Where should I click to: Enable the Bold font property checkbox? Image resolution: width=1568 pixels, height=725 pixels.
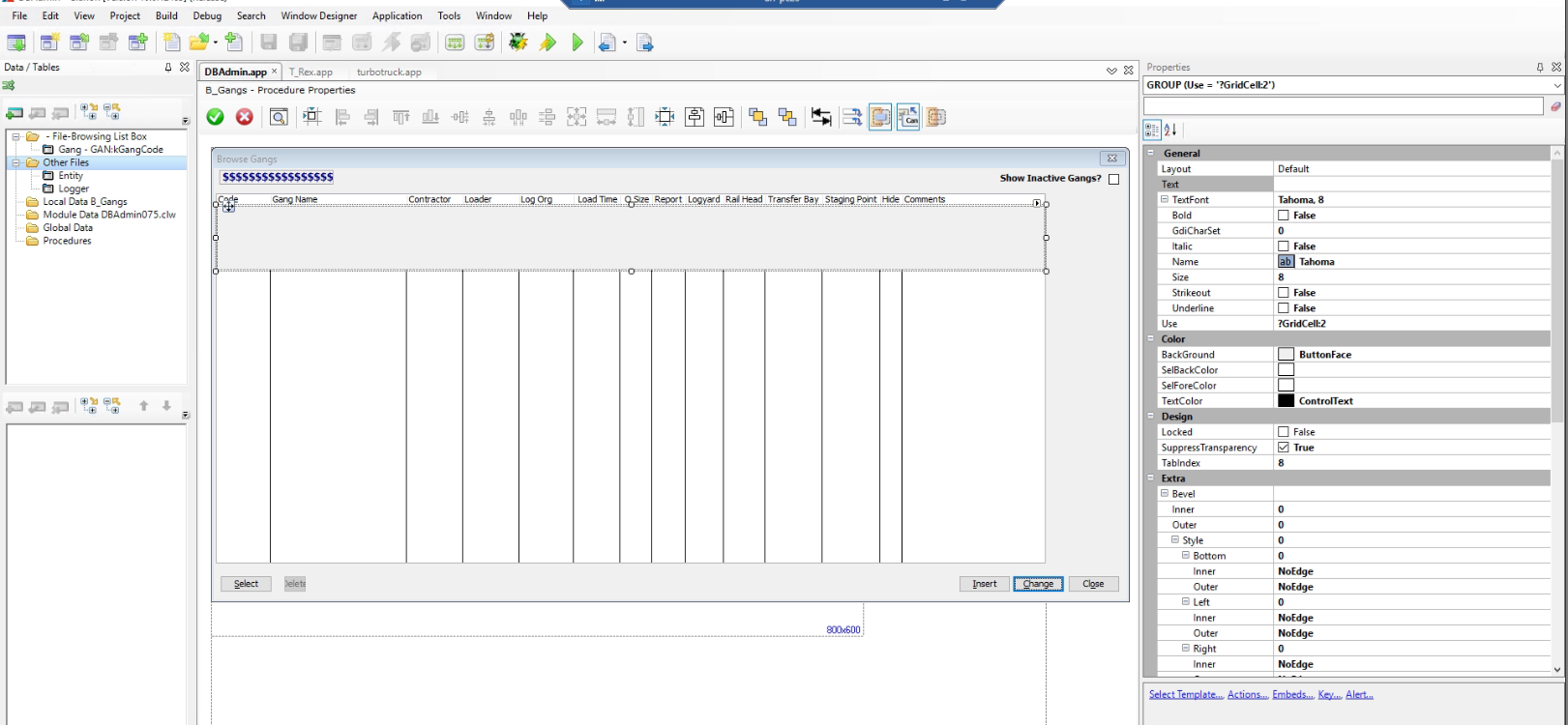pos(1284,216)
